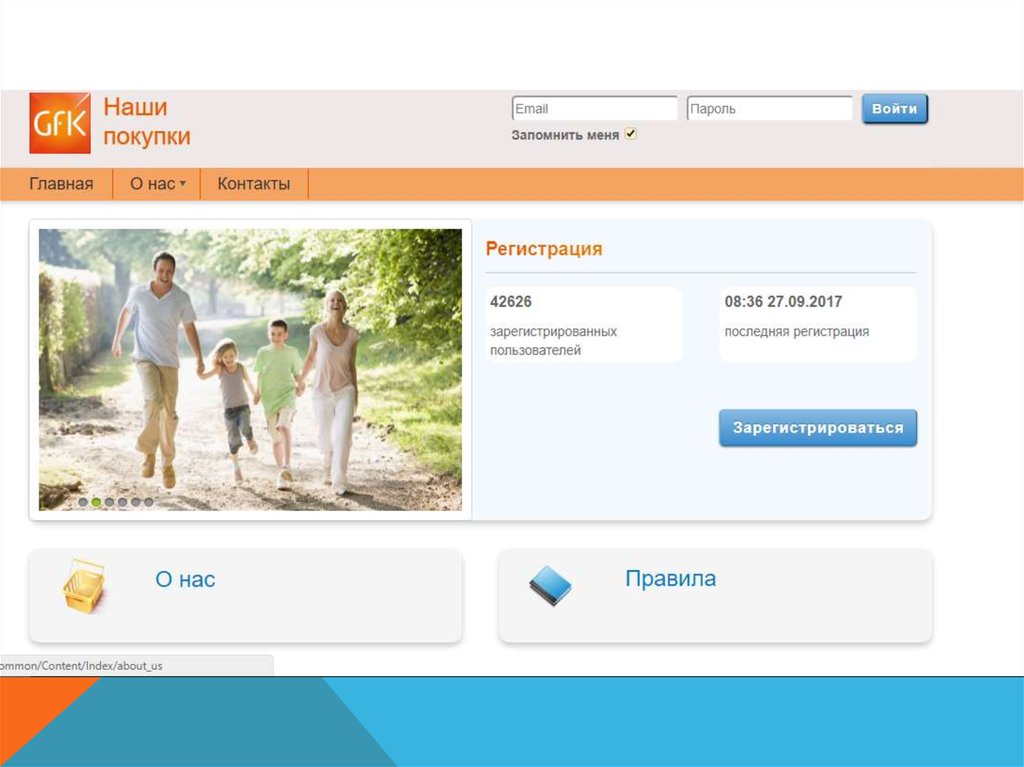Open the "Контакты" menu item
The width and height of the screenshot is (1024, 767).
coord(253,184)
